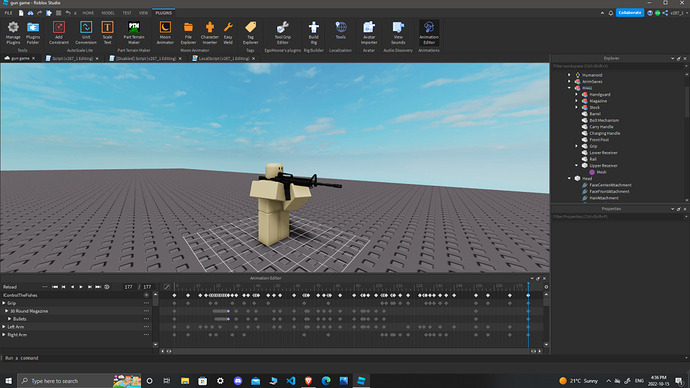This screenshot has width=690, height=388.
Task: Click the Collaborate button
Action: [630, 13]
